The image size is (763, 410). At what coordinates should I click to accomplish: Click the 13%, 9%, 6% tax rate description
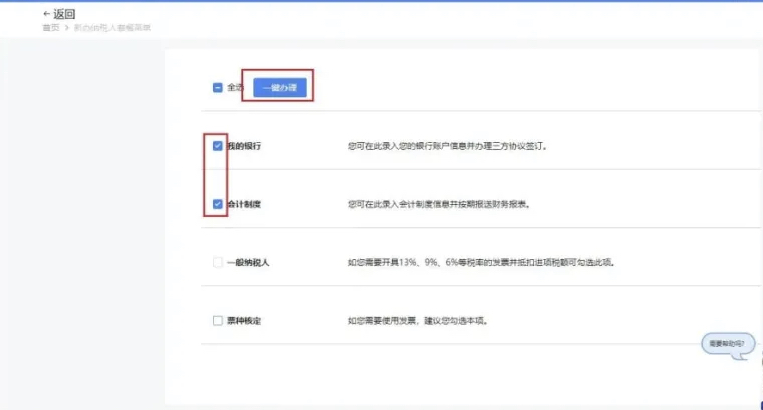pos(480,263)
